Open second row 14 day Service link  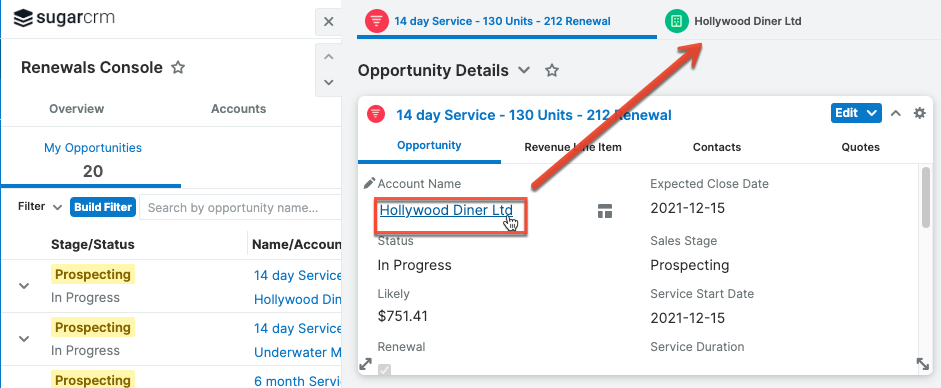tap(297, 328)
